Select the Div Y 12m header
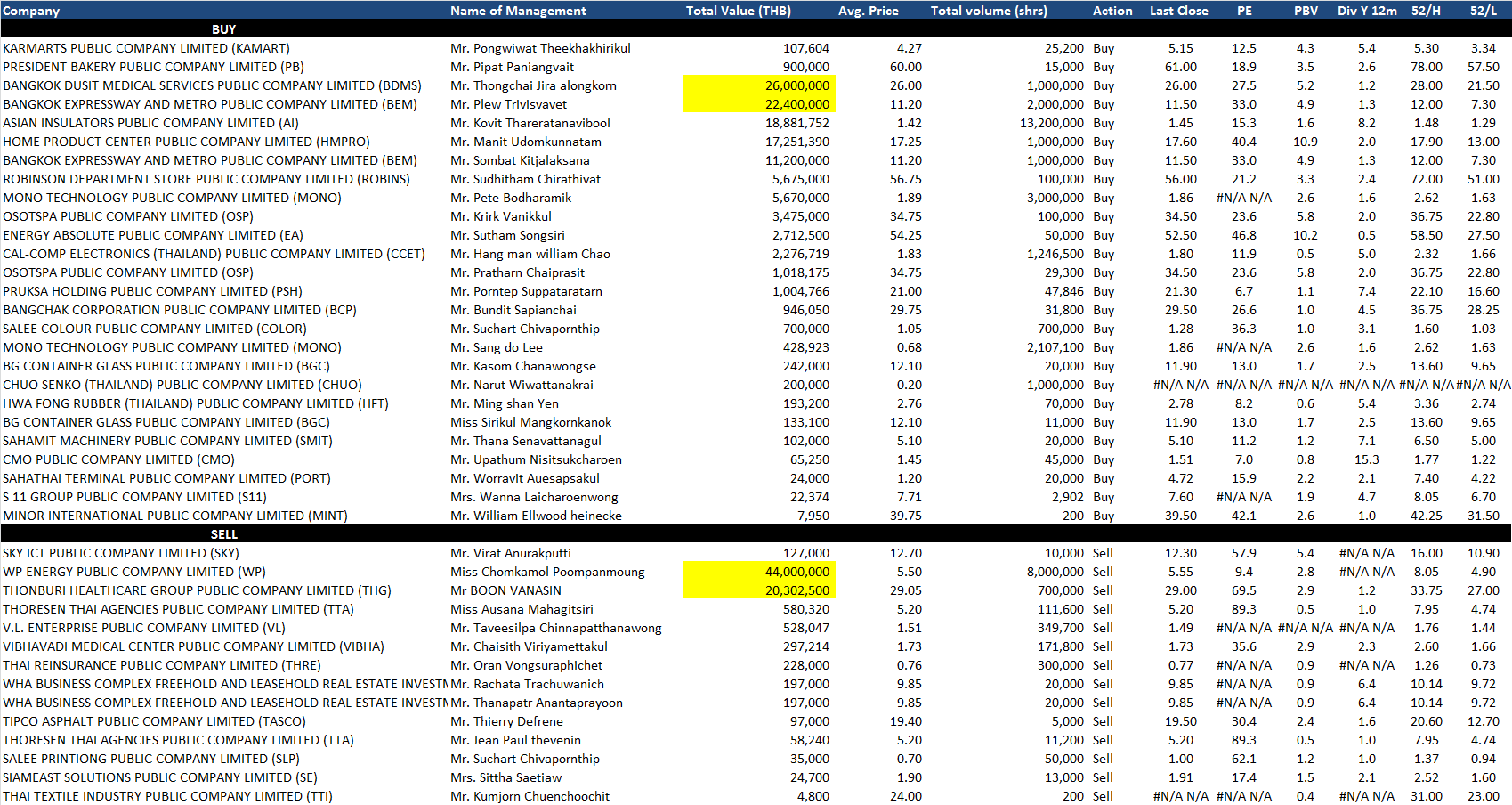 1367,11
